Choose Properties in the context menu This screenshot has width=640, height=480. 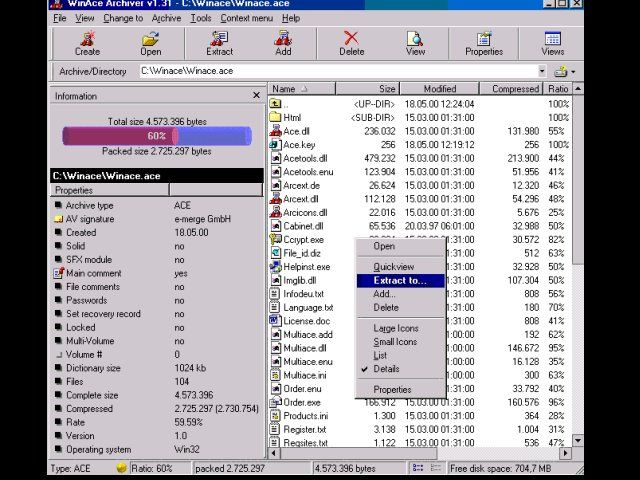(400, 389)
